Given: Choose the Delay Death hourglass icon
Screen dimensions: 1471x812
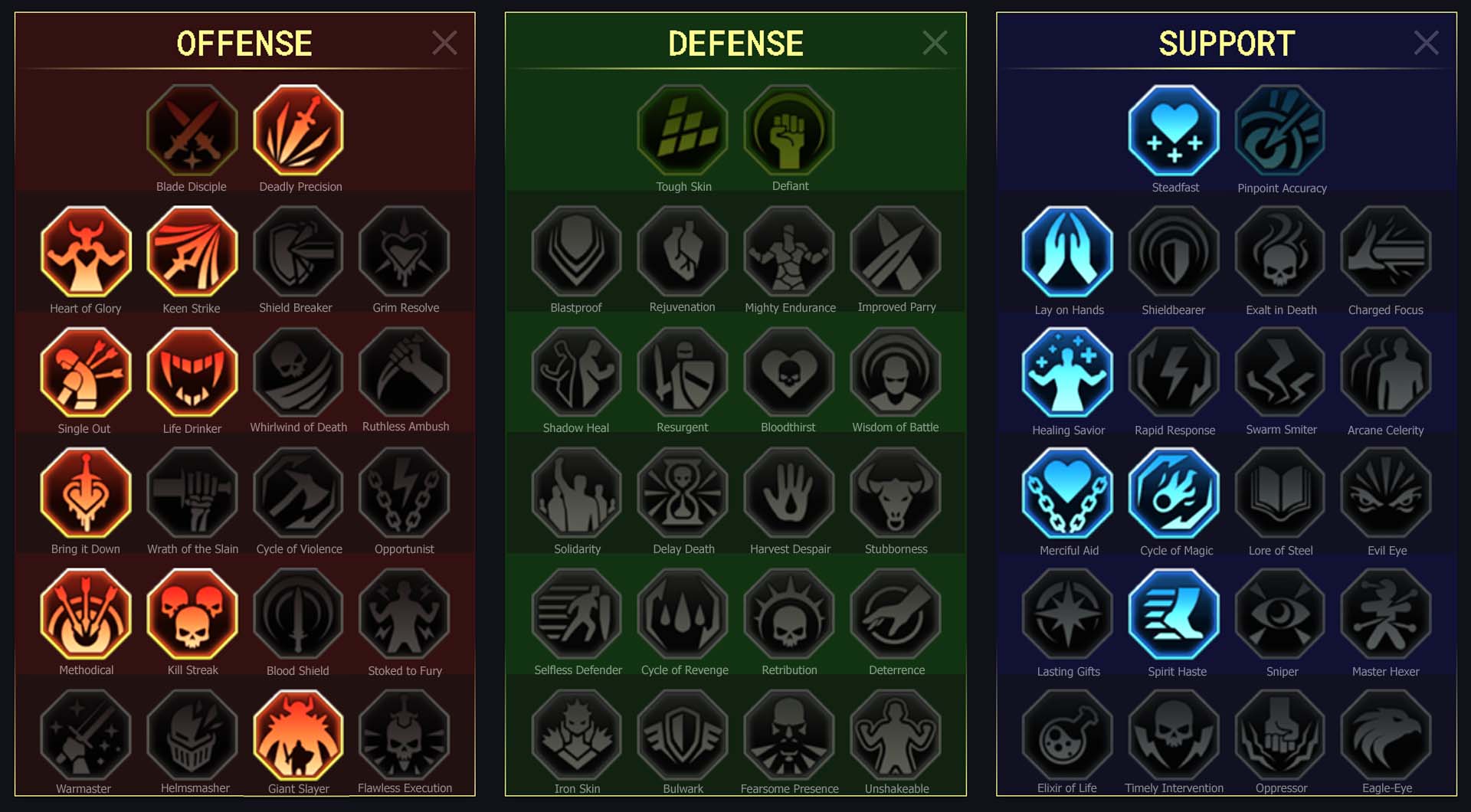Looking at the screenshot, I should pos(683,493).
